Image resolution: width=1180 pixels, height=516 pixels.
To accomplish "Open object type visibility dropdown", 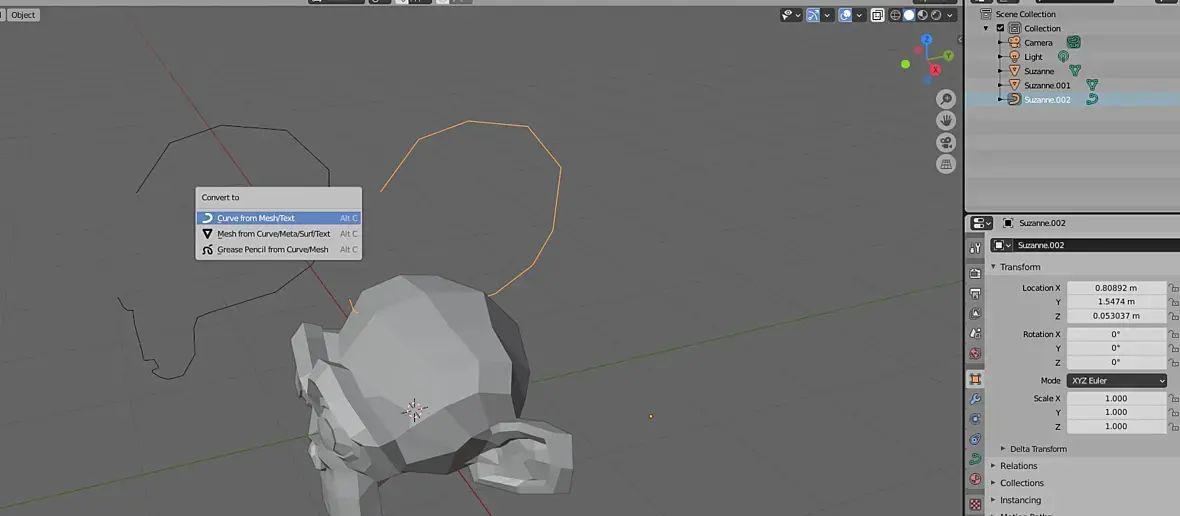I will coord(791,15).
